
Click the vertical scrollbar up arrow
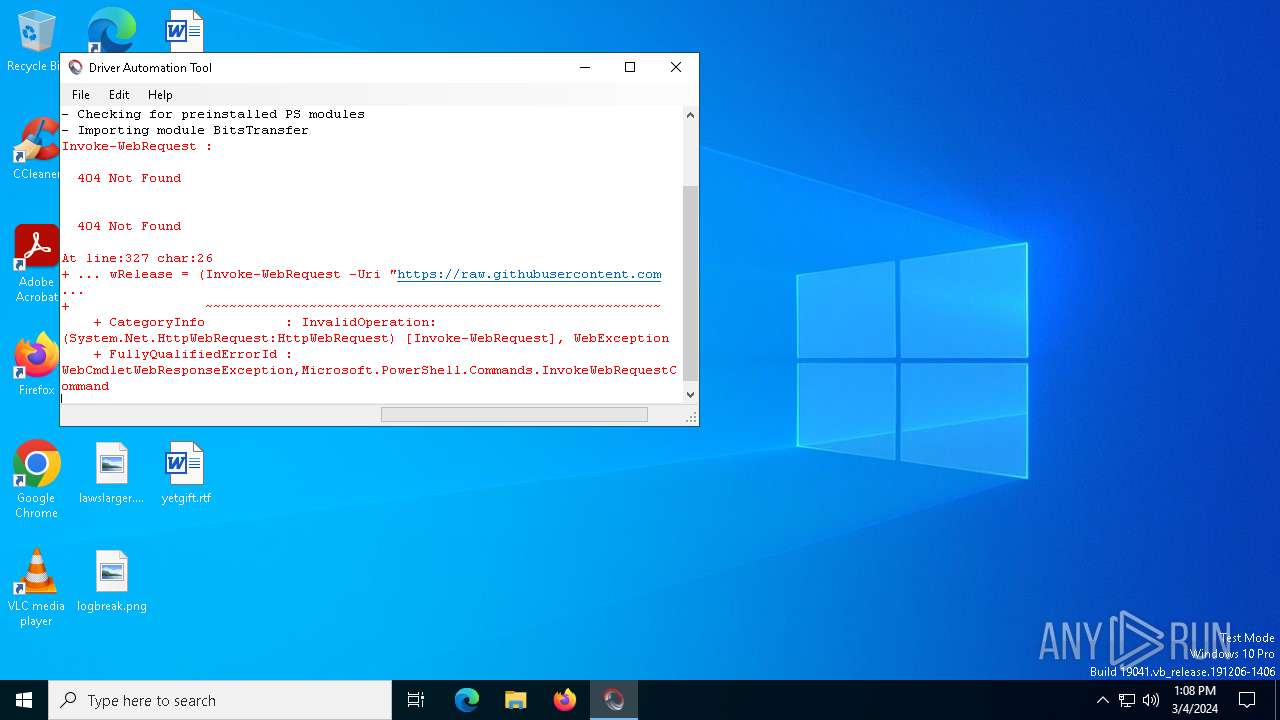690,115
